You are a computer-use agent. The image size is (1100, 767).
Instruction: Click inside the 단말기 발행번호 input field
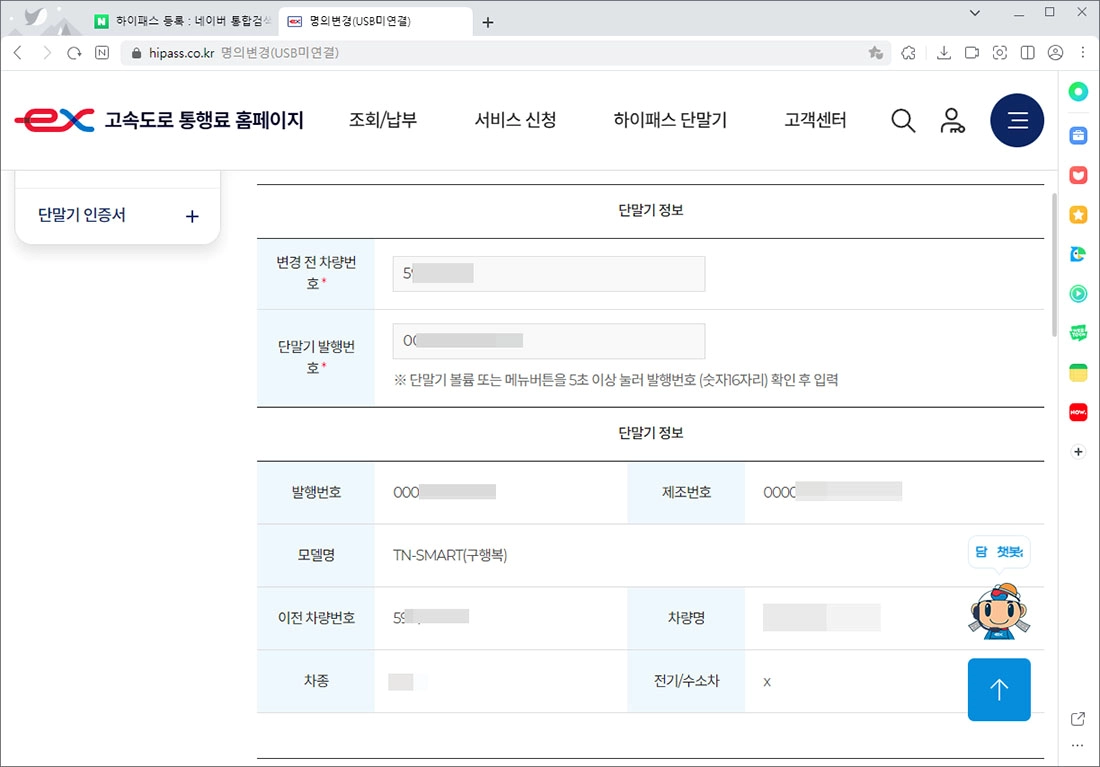point(548,341)
